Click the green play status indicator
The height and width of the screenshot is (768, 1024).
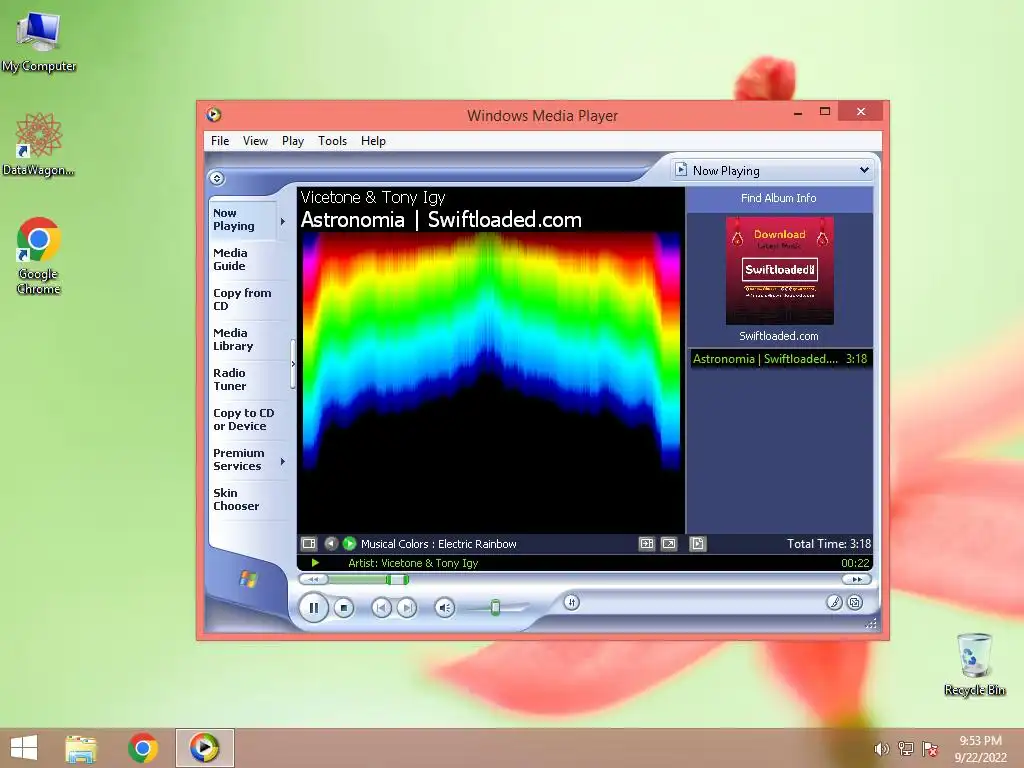[x=315, y=563]
